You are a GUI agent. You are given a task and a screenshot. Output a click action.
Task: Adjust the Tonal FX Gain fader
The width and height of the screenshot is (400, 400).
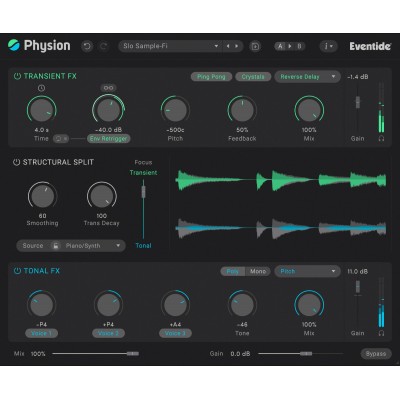(358, 287)
